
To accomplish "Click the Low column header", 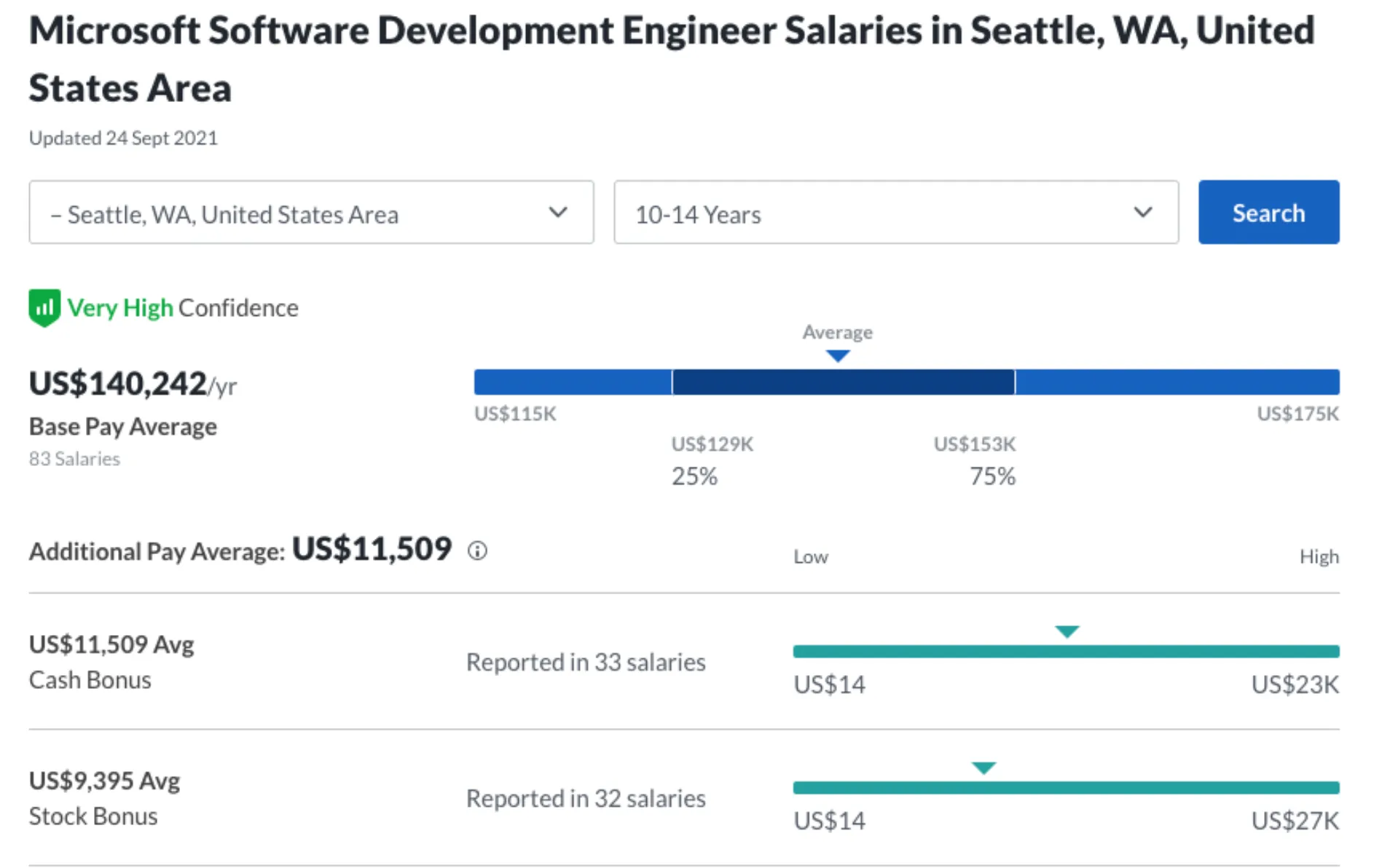I will coord(811,556).
